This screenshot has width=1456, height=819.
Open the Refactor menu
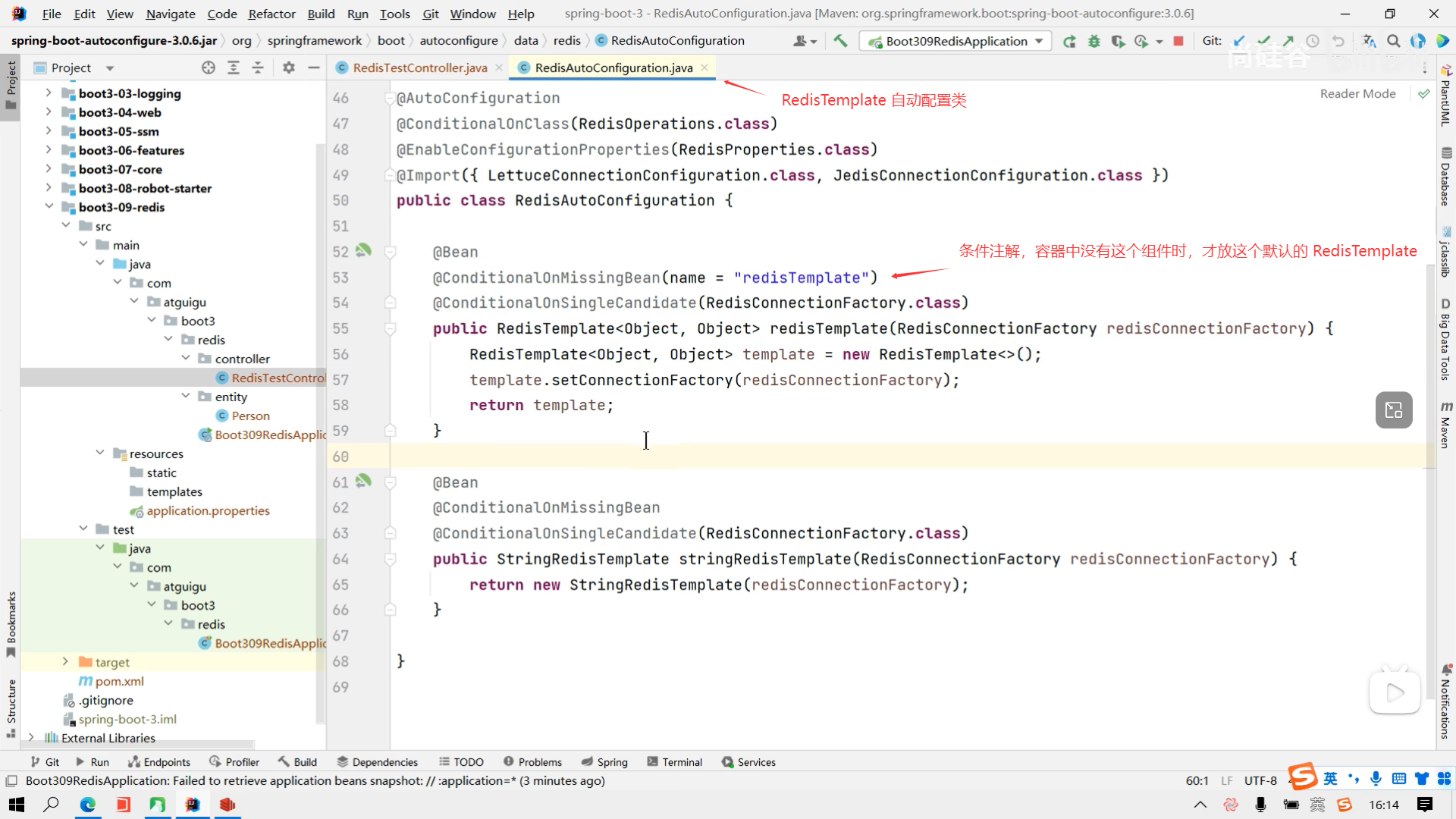pos(271,14)
